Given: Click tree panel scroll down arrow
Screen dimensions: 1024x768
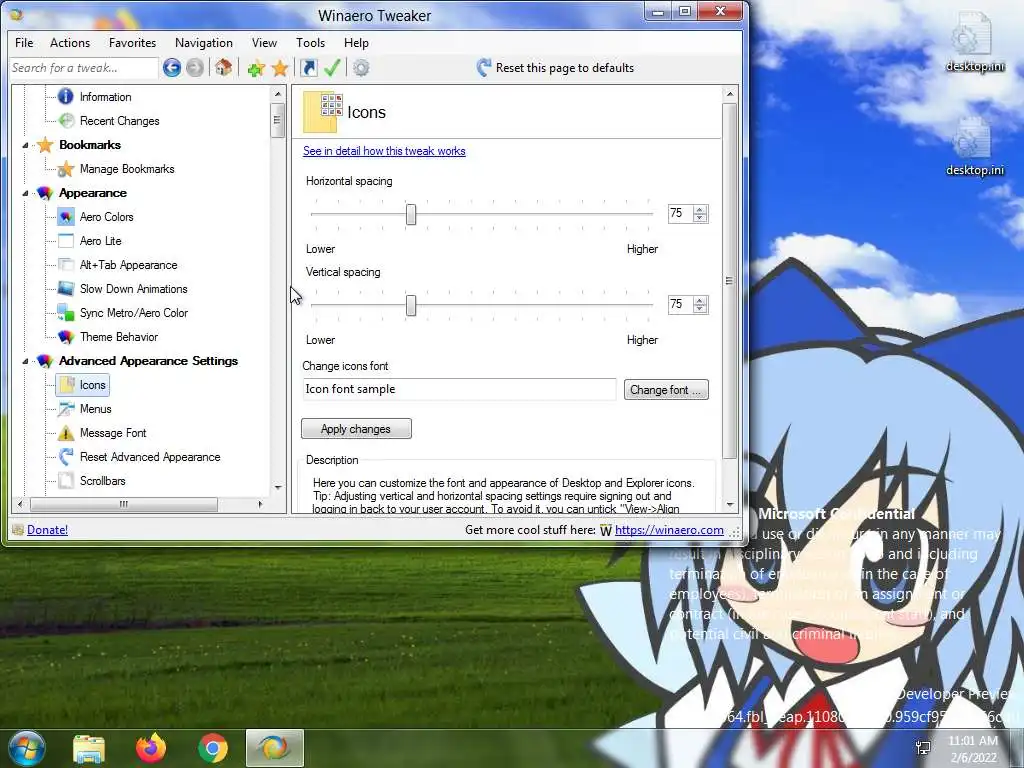Looking at the screenshot, I should click(x=278, y=488).
